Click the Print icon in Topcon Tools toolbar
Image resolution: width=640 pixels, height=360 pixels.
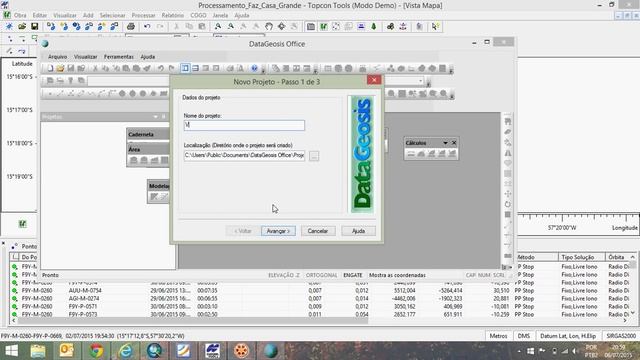pyautogui.click(x=131, y=27)
